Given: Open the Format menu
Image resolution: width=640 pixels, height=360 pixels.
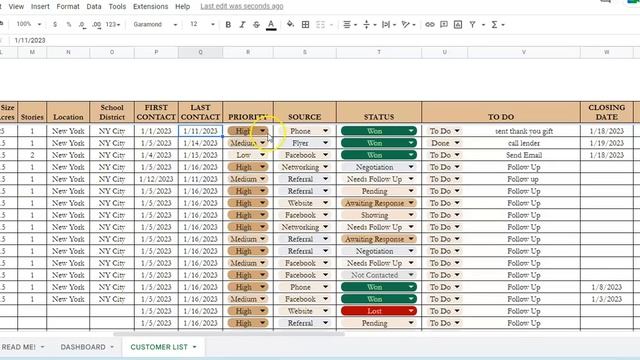Looking at the screenshot, I should pyautogui.click(x=68, y=7).
